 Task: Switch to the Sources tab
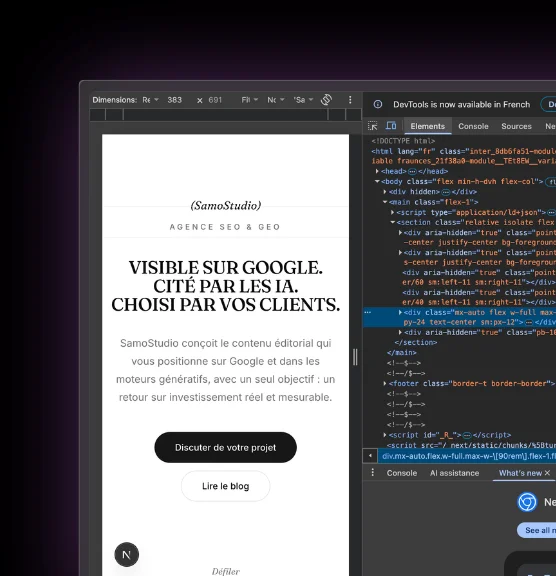[x=516, y=126]
